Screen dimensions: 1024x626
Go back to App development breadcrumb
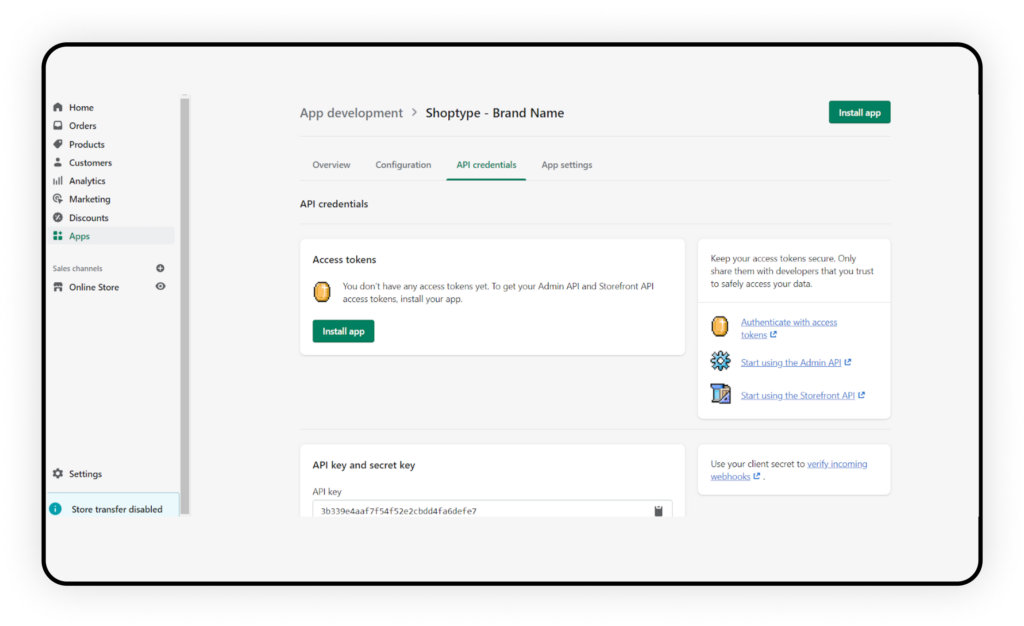[x=351, y=113]
